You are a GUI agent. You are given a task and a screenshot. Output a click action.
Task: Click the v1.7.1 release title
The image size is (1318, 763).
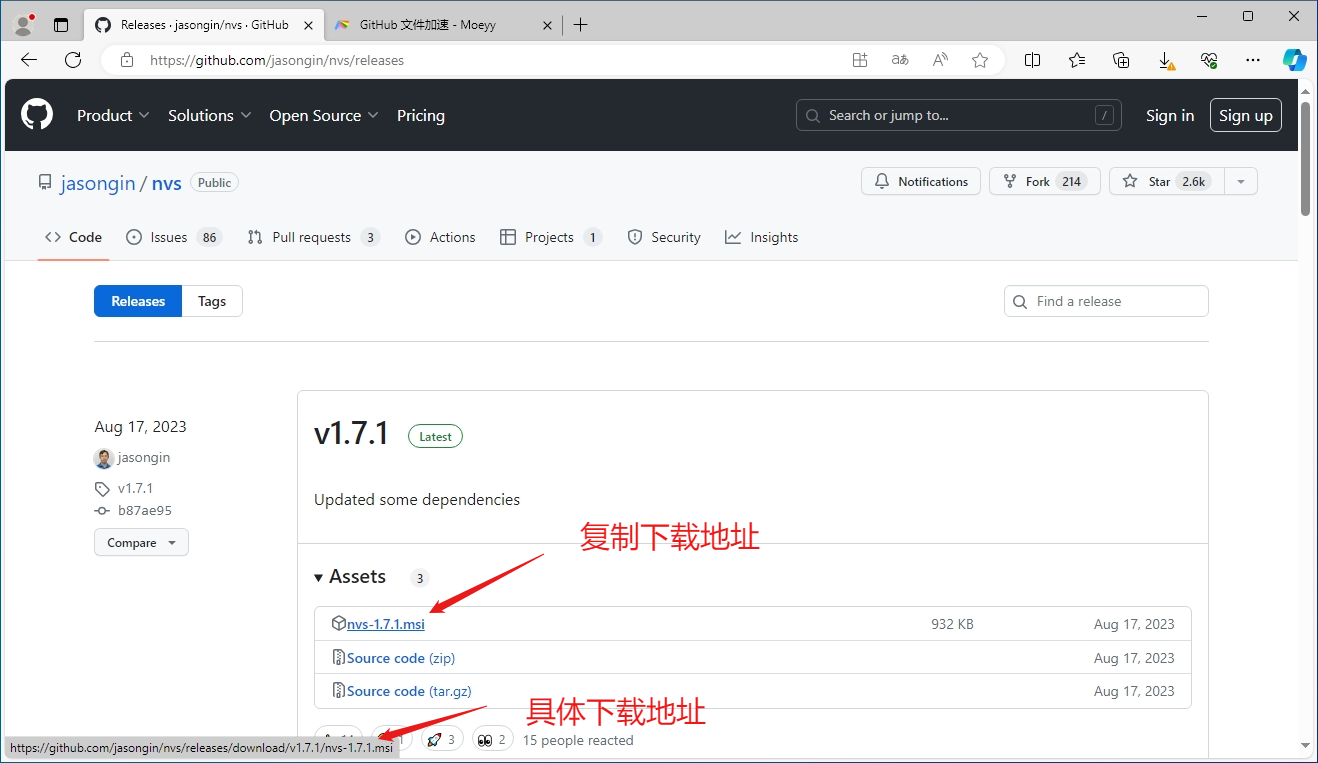point(351,434)
